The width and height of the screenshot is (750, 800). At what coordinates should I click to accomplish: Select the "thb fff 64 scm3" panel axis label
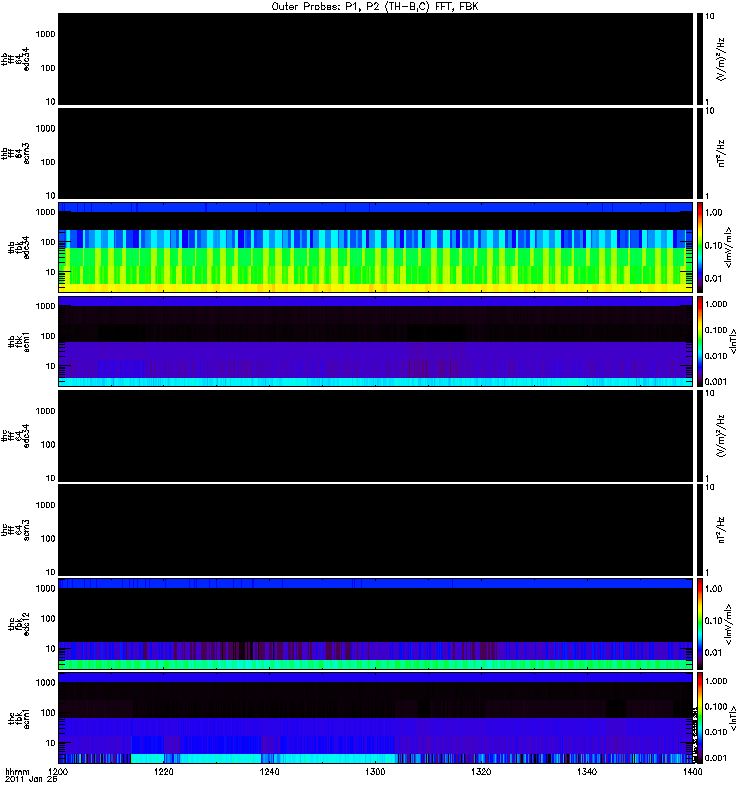coord(16,154)
